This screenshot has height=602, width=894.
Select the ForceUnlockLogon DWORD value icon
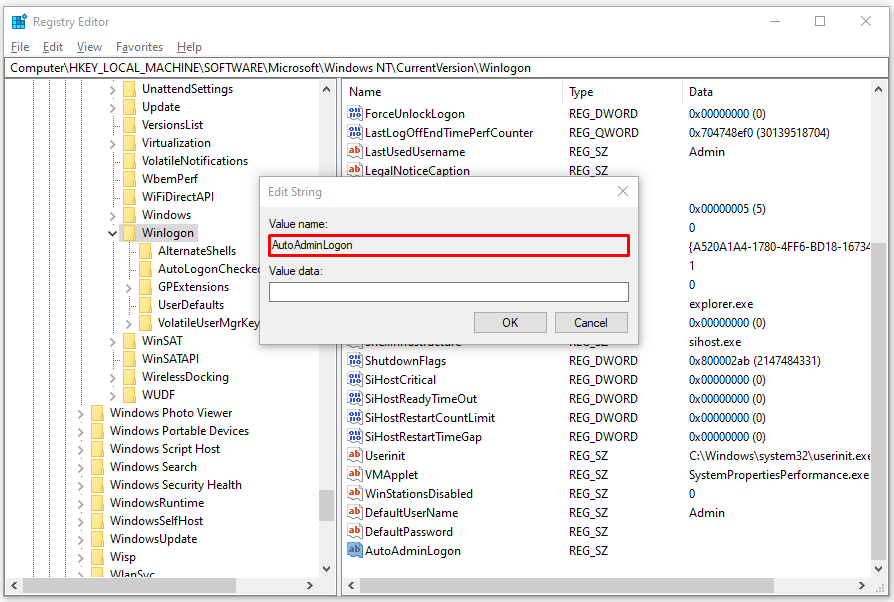click(x=355, y=113)
